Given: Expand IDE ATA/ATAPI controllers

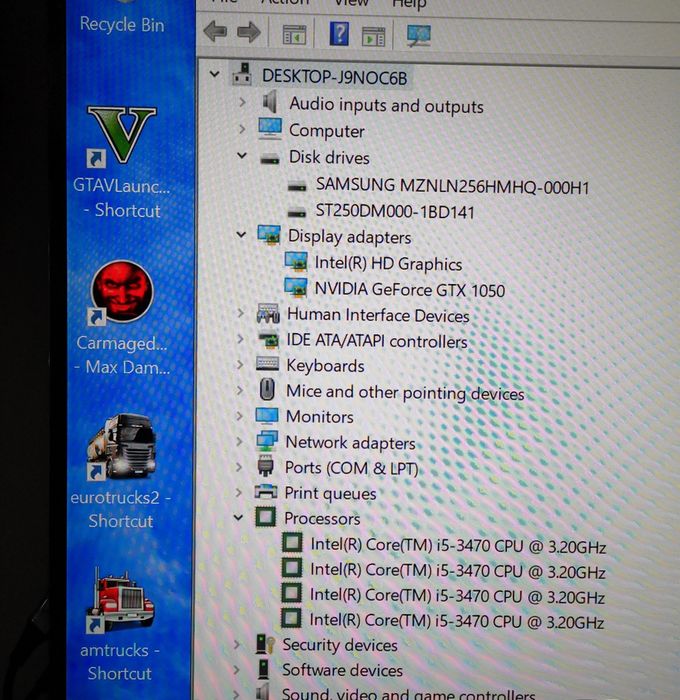Looking at the screenshot, I should tap(240, 339).
